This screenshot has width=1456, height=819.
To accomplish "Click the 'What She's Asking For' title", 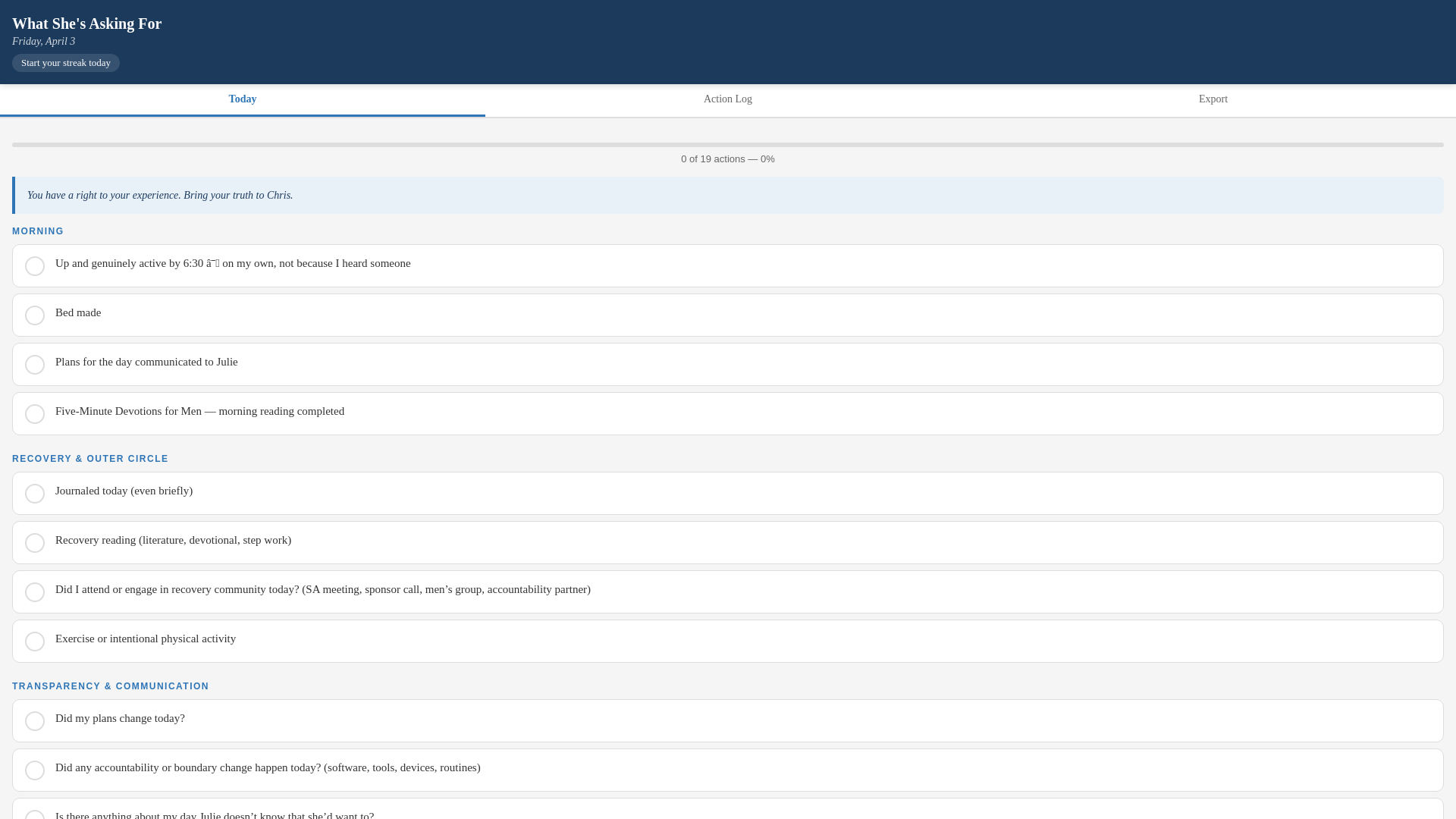I will (x=87, y=24).
